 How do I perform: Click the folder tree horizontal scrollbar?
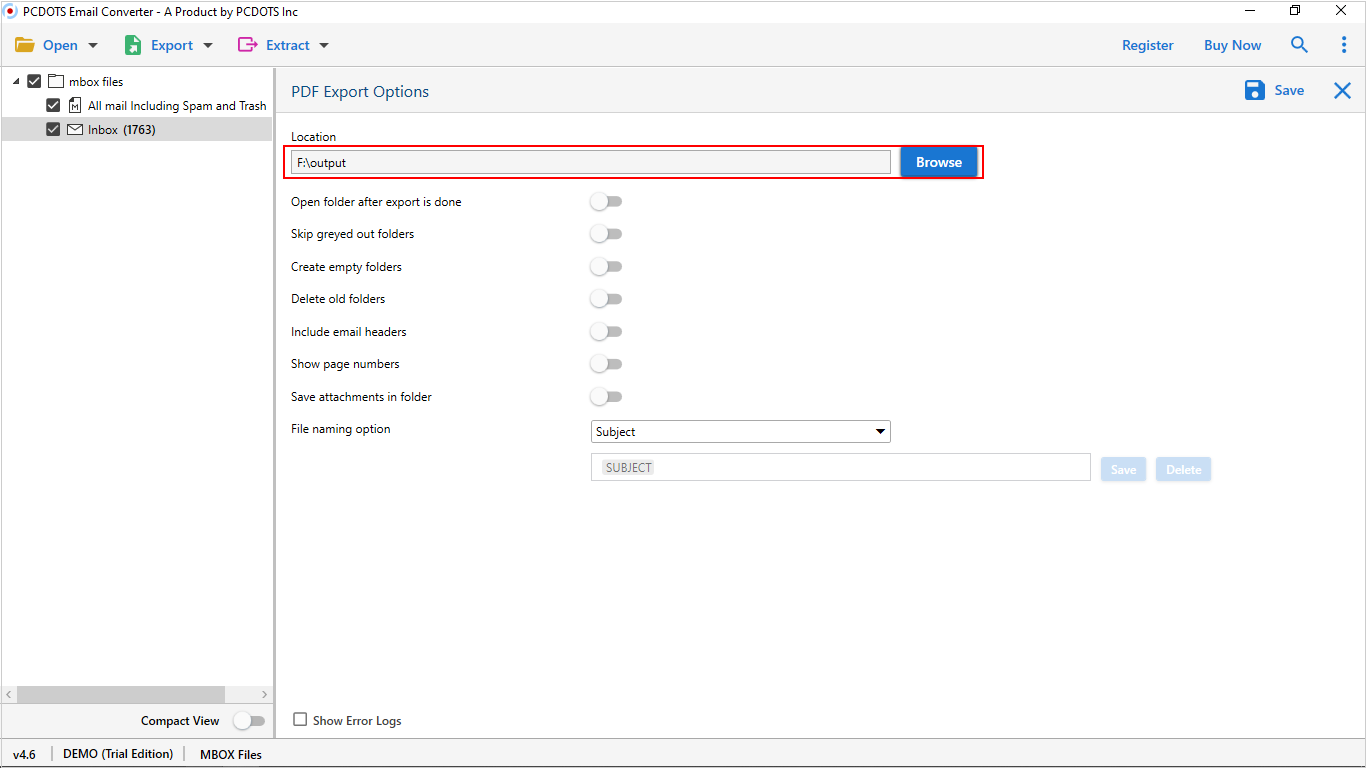point(121,694)
